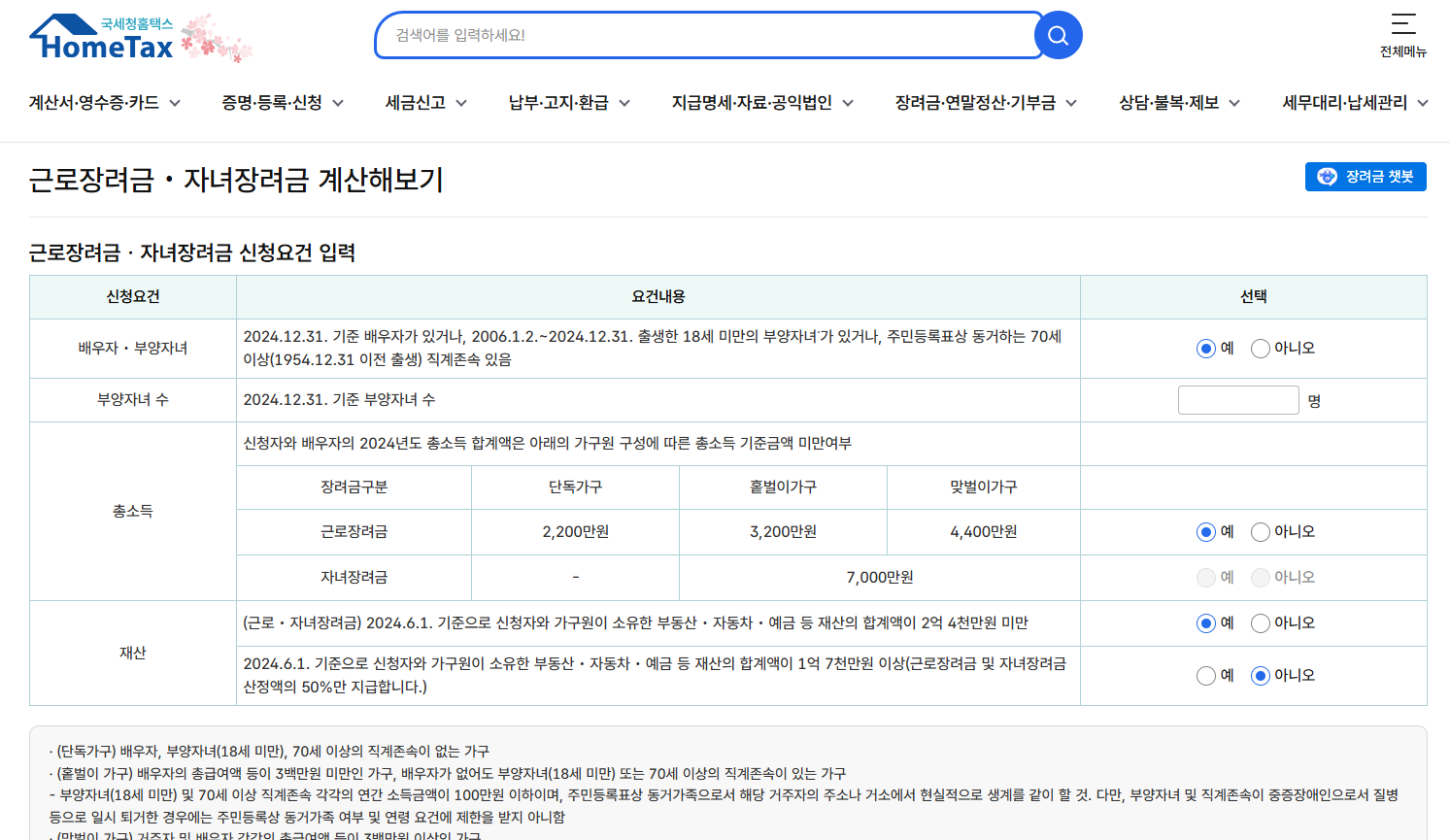
Task: Select 아니오 for 재산 1억 7천만원 이상 row
Action: pyautogui.click(x=1261, y=676)
